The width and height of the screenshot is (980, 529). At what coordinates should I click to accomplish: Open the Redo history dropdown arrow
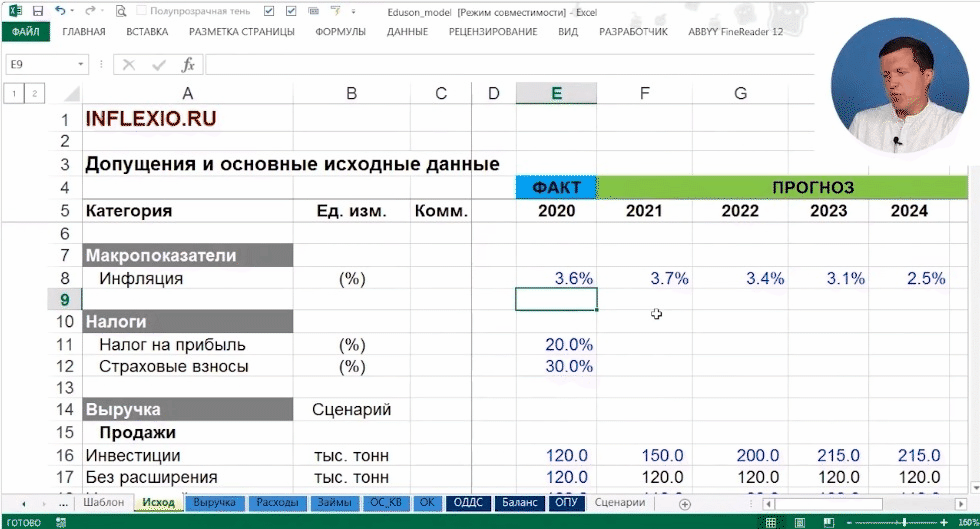point(101,11)
